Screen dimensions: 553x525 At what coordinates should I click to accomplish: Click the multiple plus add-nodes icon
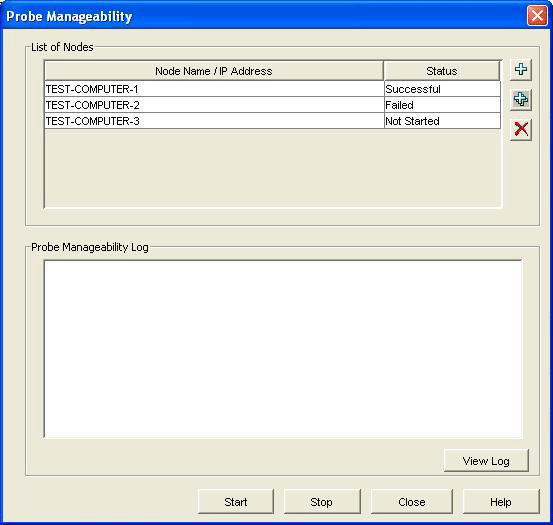pos(521,99)
